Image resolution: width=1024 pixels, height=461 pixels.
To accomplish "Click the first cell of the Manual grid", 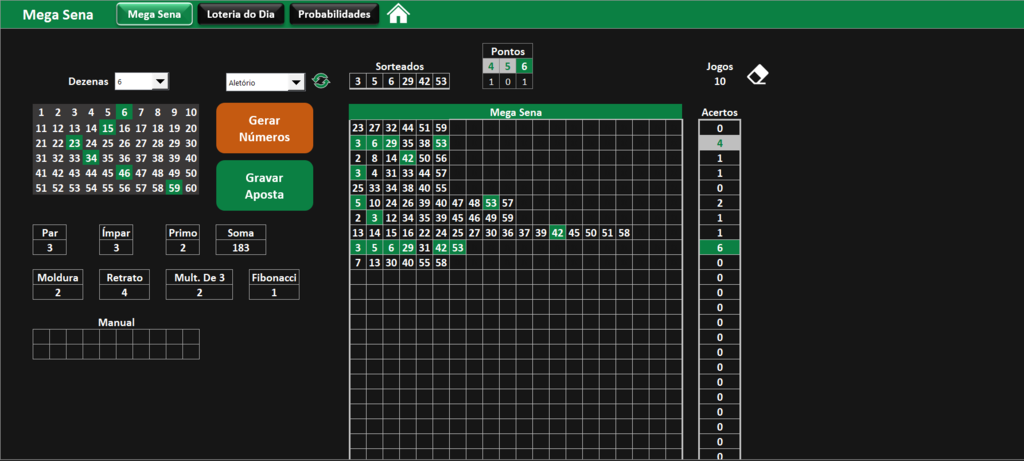I will coord(41,336).
